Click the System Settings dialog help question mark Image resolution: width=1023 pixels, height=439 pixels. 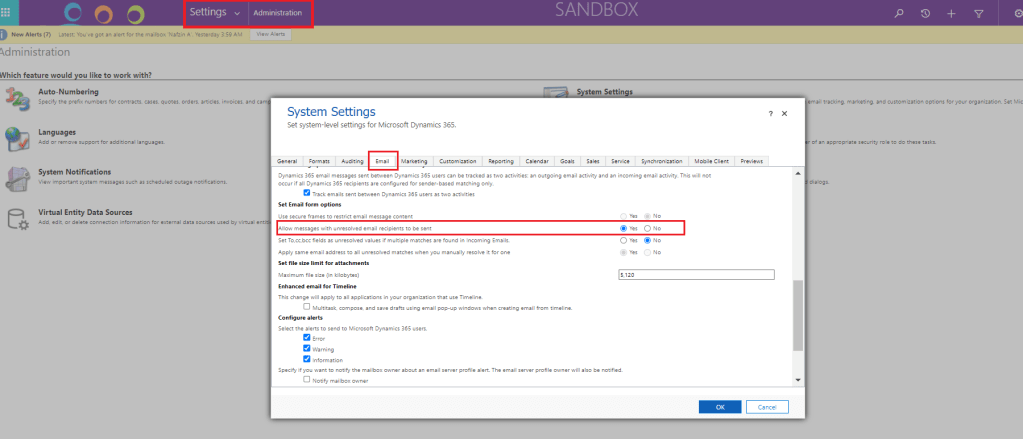[770, 114]
